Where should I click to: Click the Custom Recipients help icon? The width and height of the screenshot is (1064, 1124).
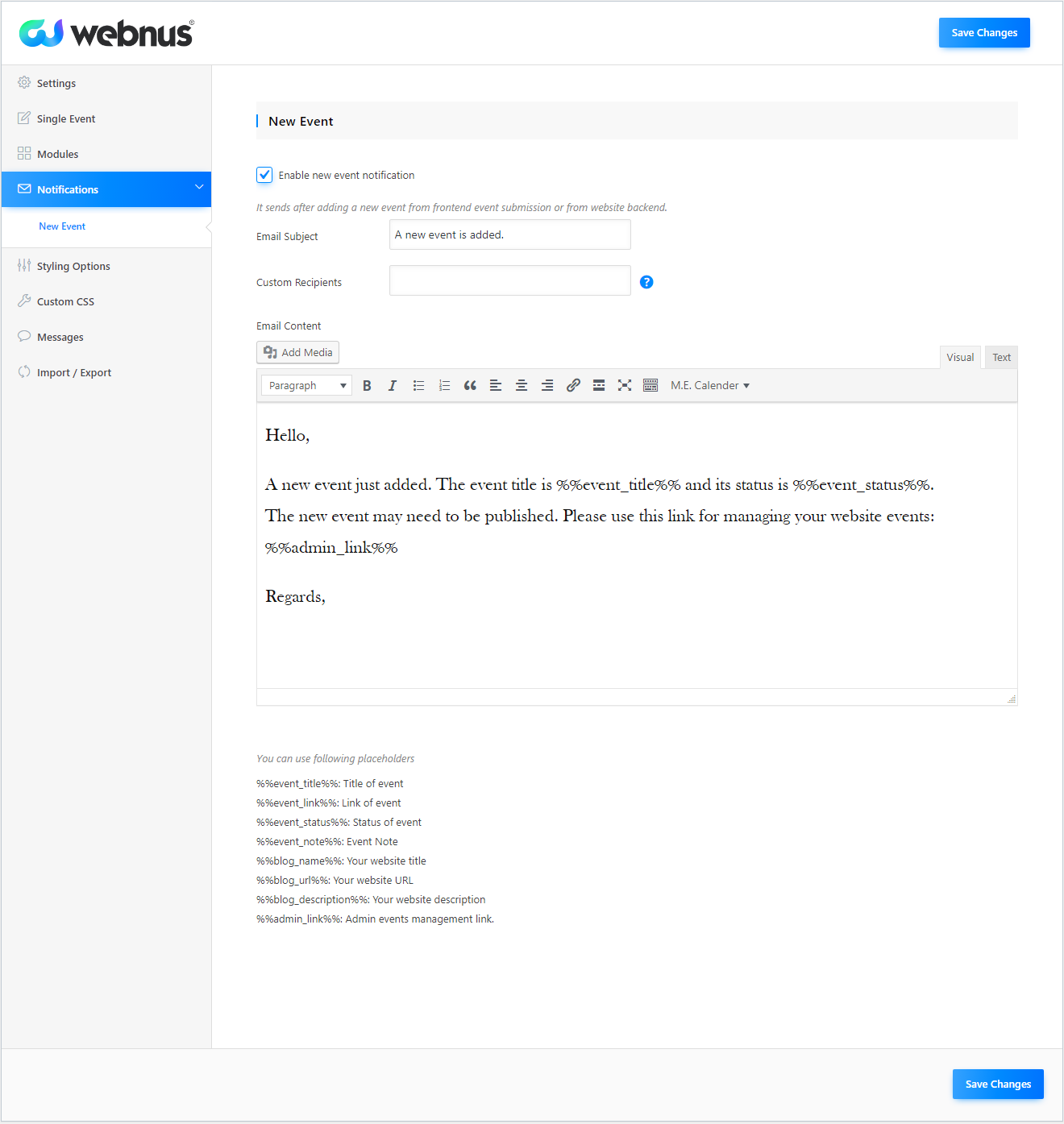coord(646,282)
